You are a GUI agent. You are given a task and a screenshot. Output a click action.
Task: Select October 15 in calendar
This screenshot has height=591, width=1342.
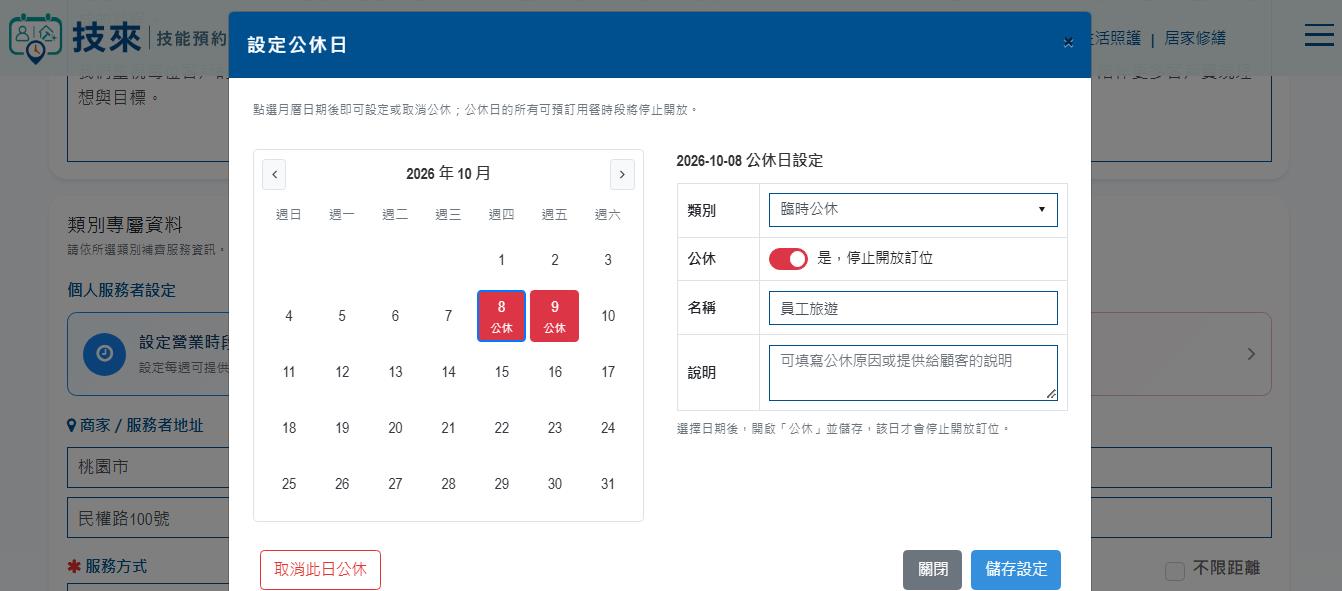coord(502,372)
